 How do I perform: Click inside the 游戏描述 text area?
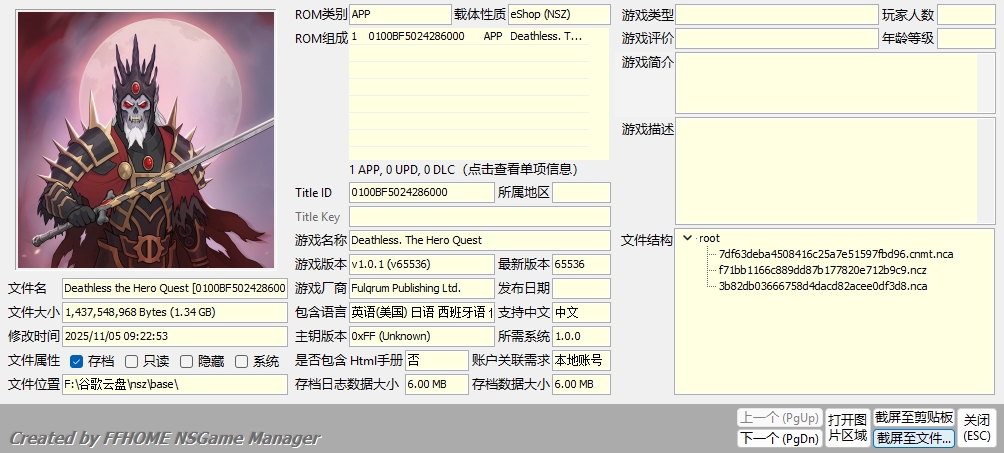(x=835, y=170)
